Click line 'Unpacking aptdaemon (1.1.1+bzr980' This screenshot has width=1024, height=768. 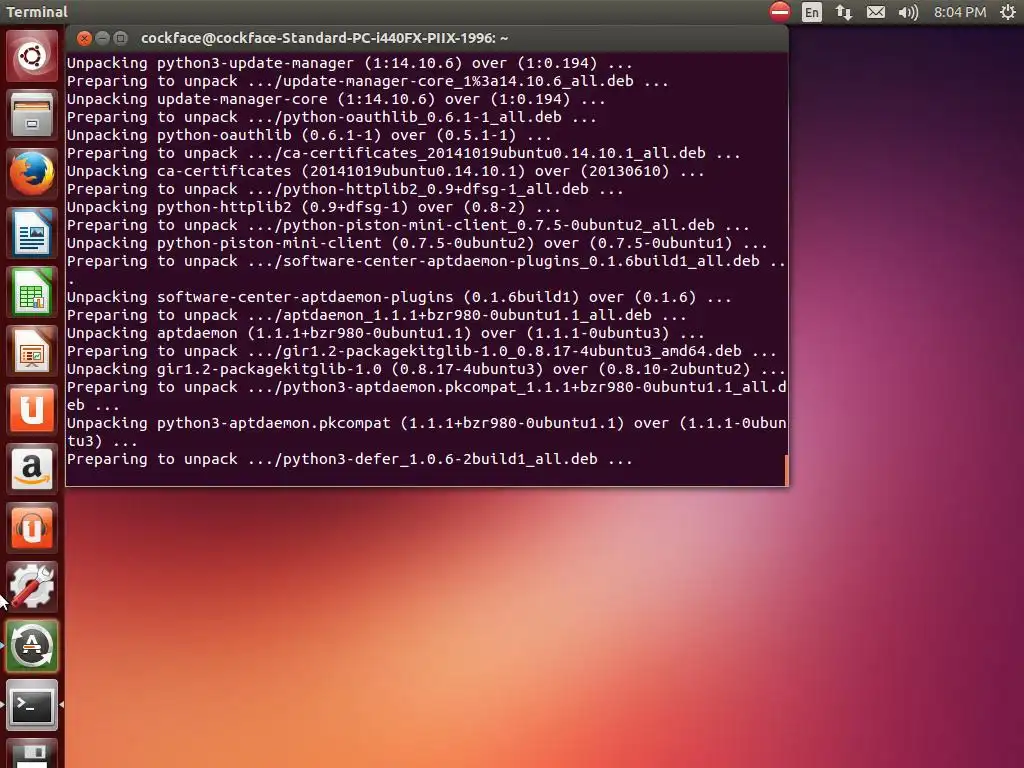[385, 333]
